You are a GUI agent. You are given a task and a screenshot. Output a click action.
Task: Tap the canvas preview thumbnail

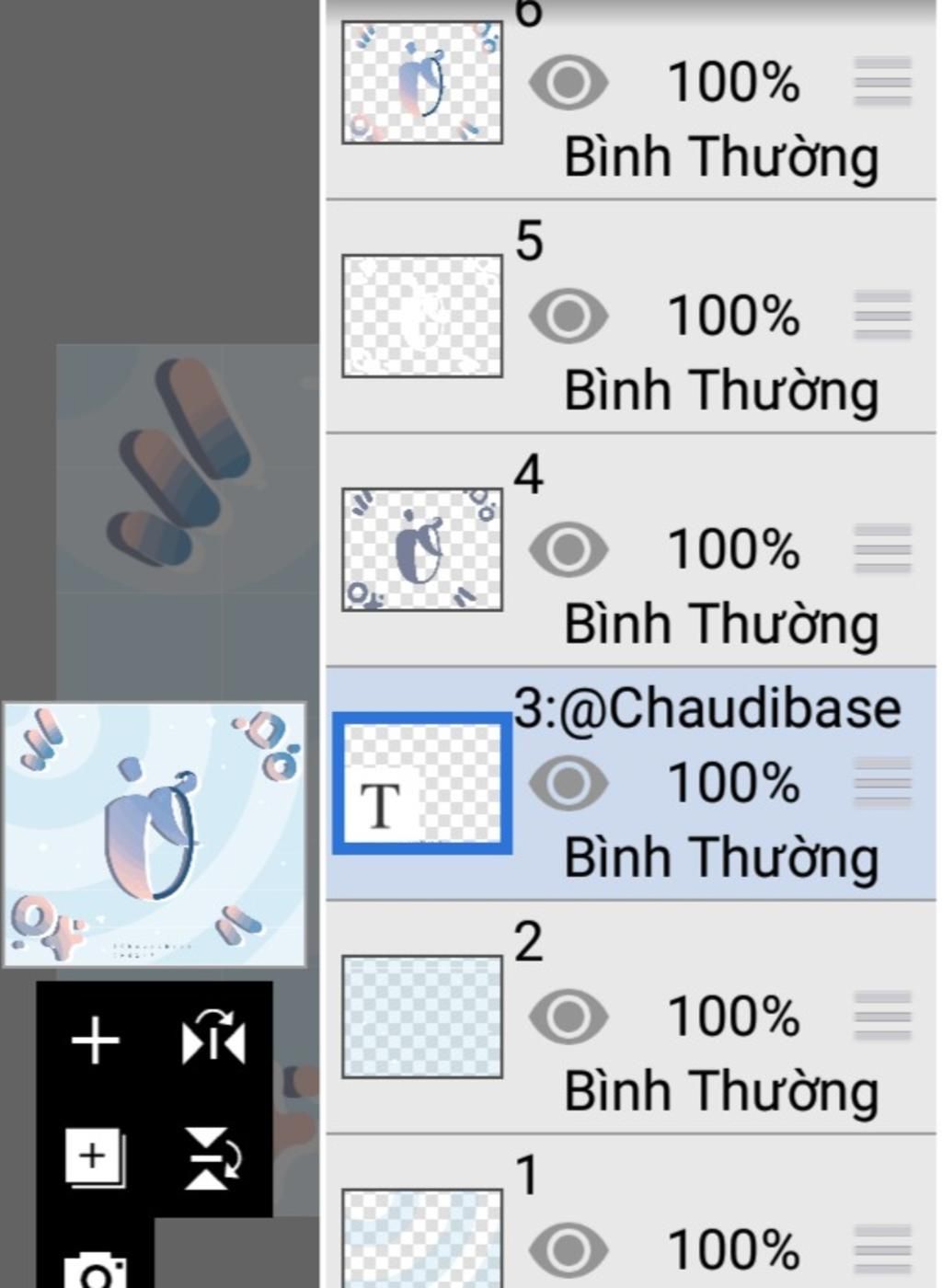[155, 834]
